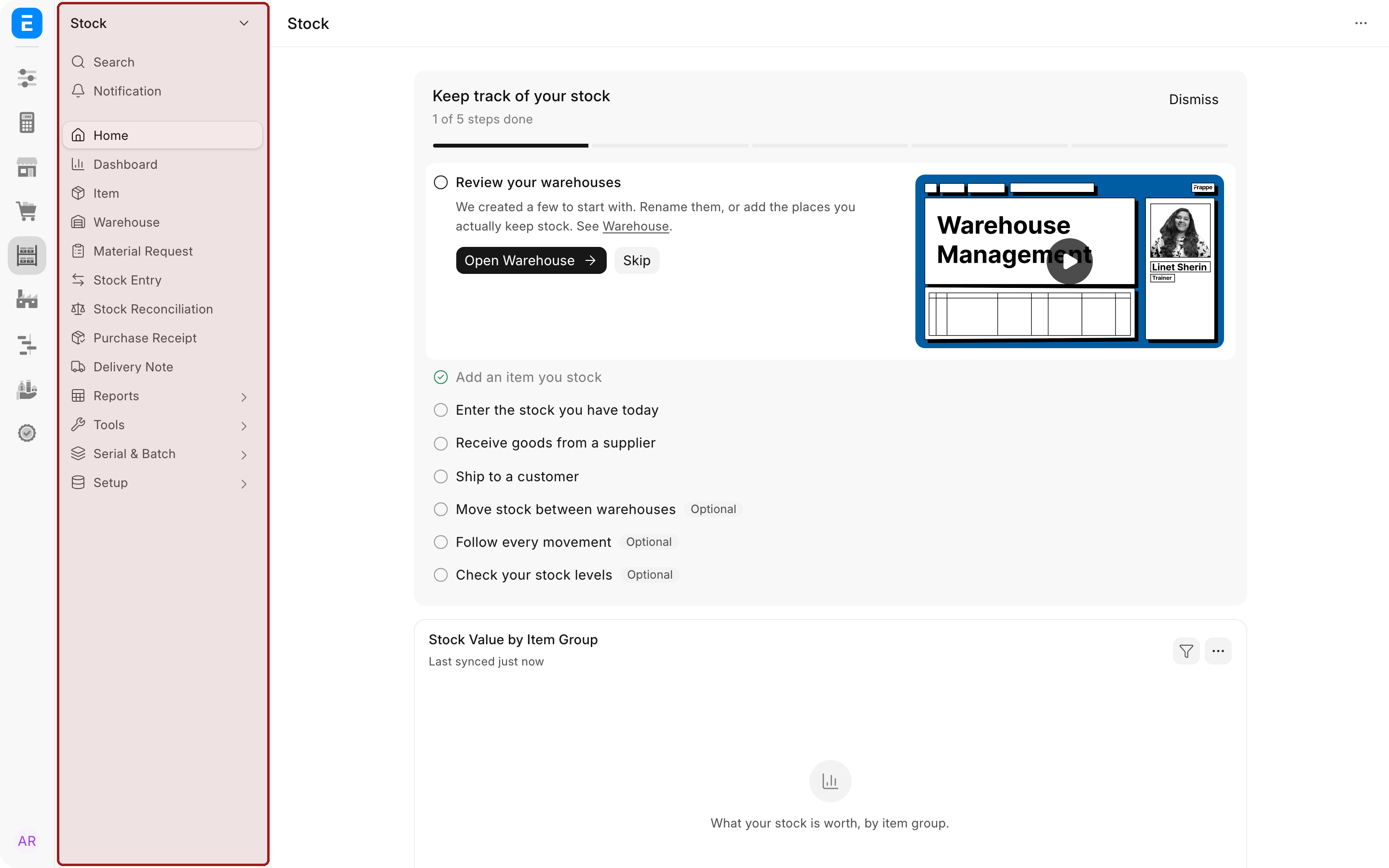
Task: Open Search in the sidebar
Action: (163, 62)
